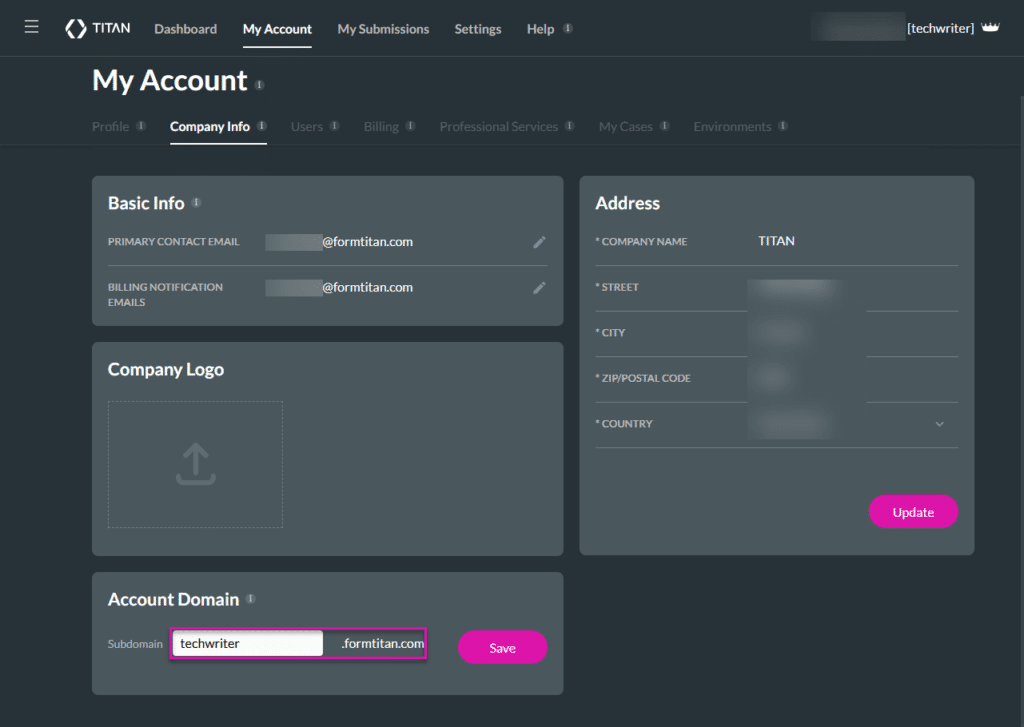
Task: Click the Subdomain text input field
Action: tap(247, 644)
